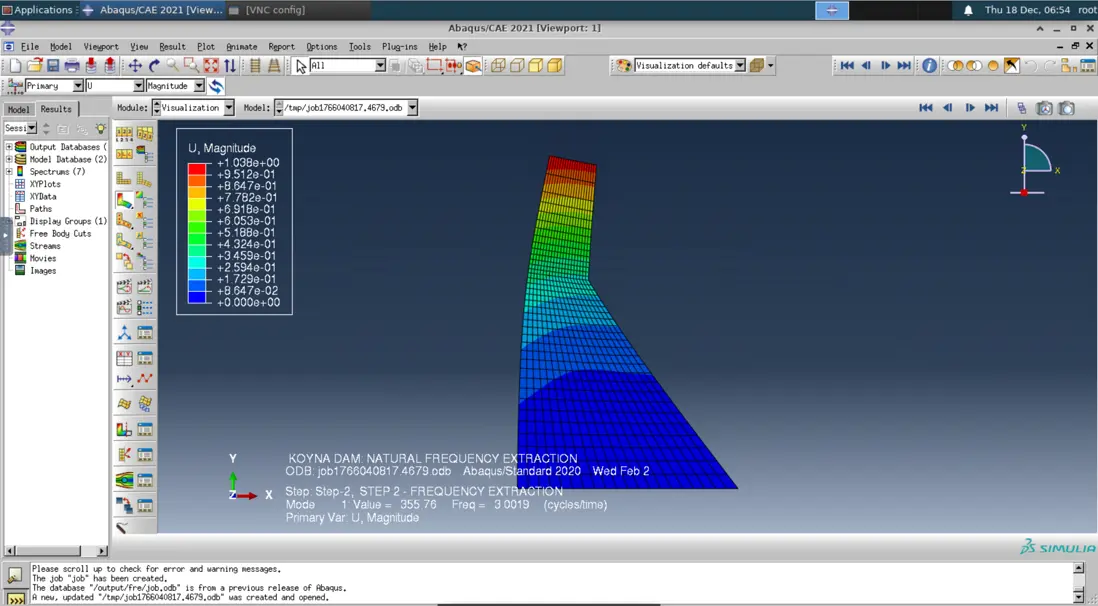Click the Auto-Fit View icon
The height and width of the screenshot is (606, 1098).
coord(211,66)
